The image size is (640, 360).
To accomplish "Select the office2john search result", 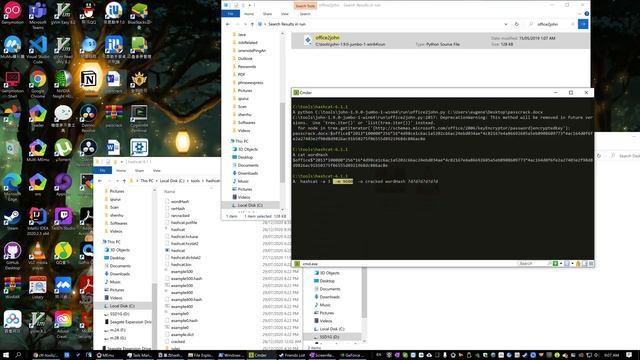I will point(440,41).
